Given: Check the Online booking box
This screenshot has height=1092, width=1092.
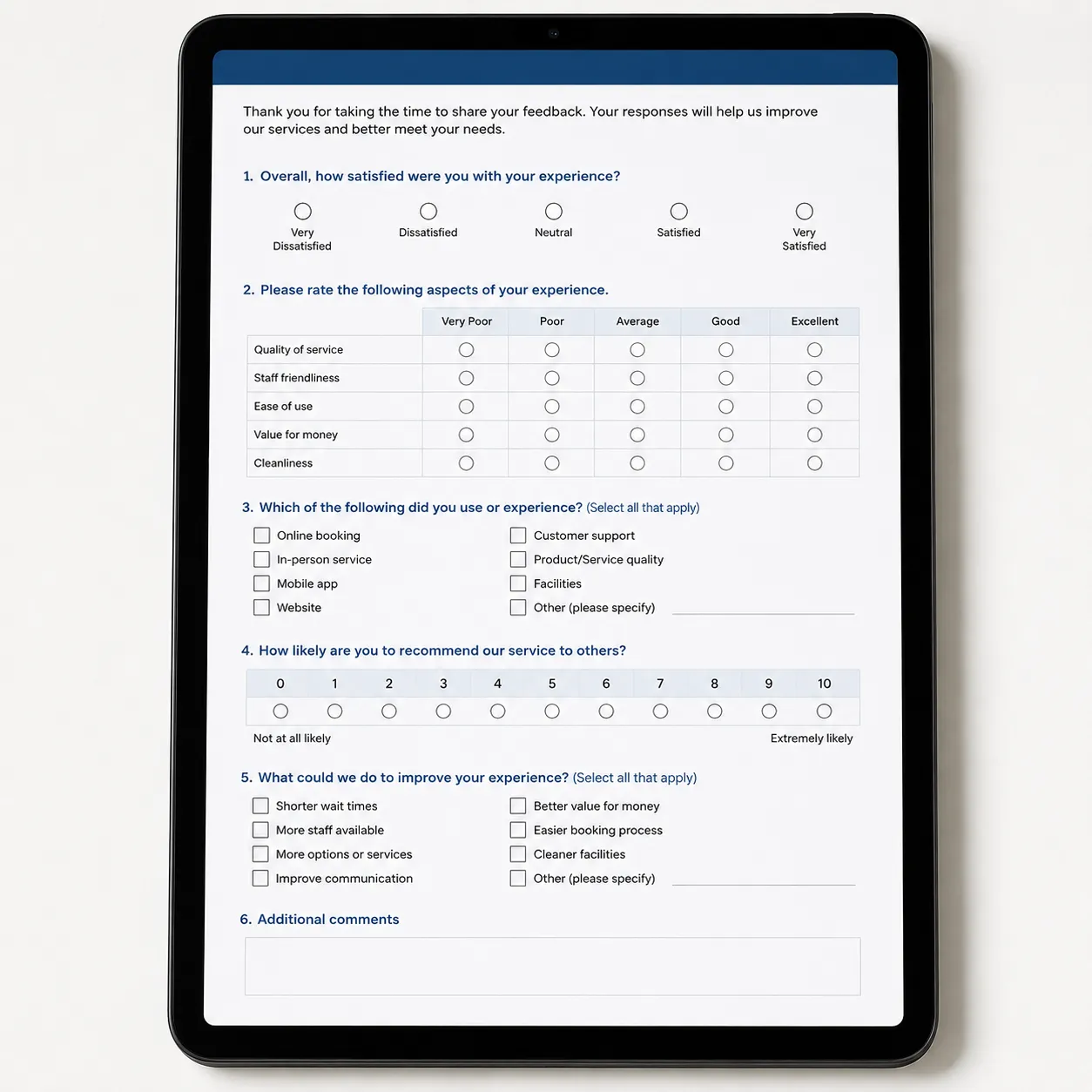Looking at the screenshot, I should coord(261,536).
